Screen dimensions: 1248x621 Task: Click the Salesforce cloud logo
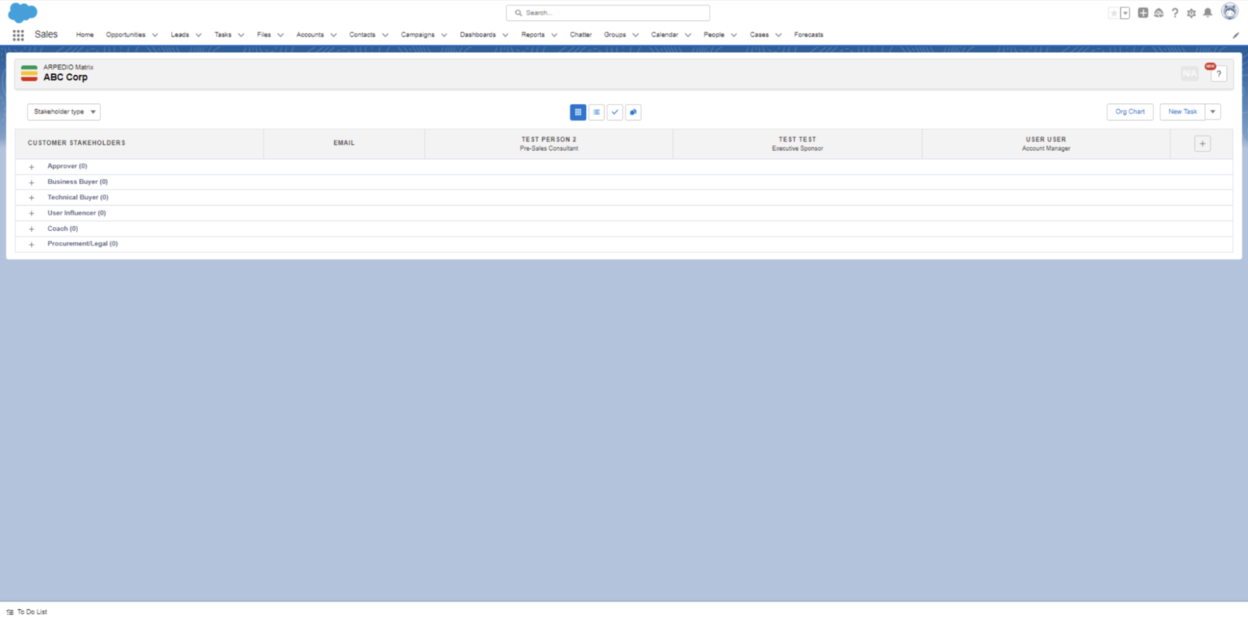[22, 13]
